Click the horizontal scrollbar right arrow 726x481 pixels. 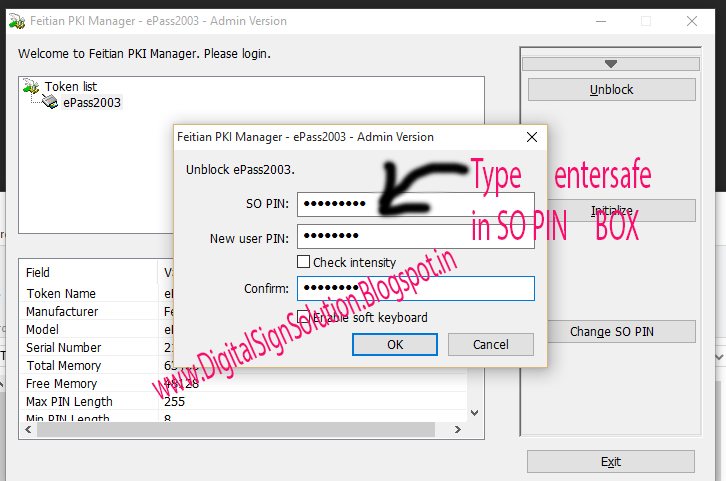pyautogui.click(x=458, y=430)
